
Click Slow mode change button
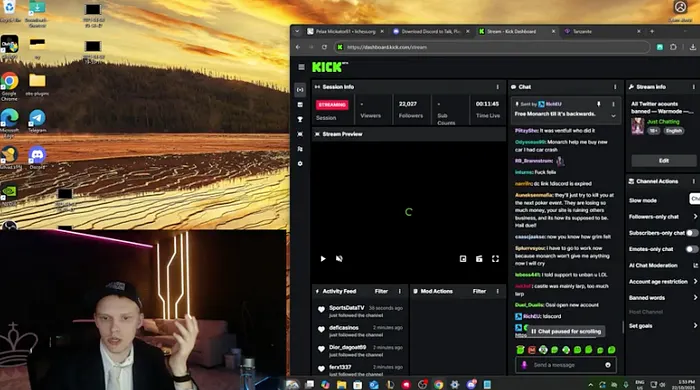pos(695,199)
